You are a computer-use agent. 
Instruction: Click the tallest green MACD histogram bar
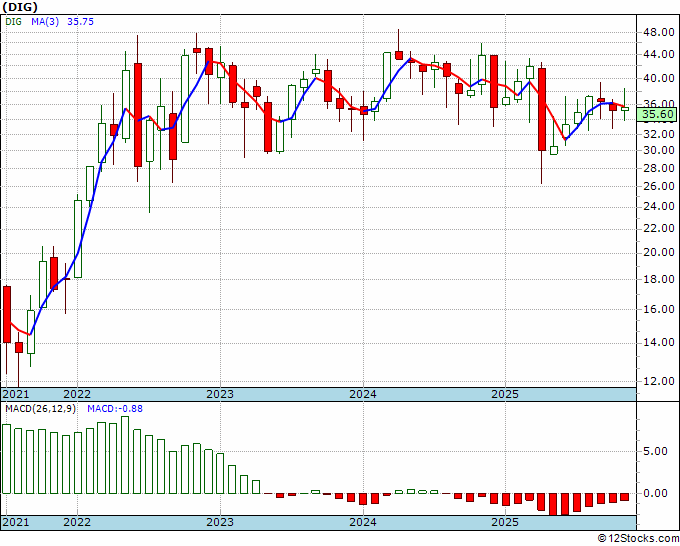pos(125,455)
